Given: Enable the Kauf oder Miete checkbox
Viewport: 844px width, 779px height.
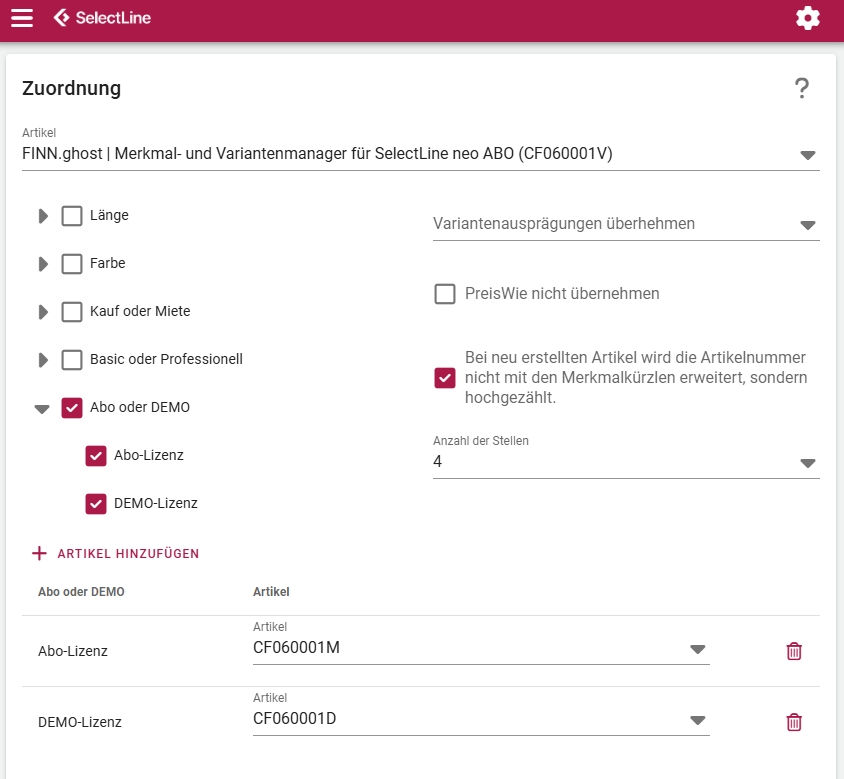Looking at the screenshot, I should click(72, 312).
